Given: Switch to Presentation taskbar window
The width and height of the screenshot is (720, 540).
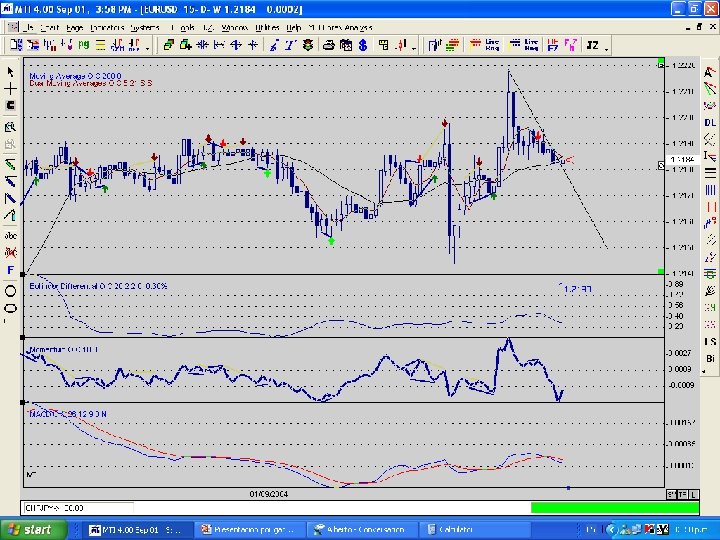Looking at the screenshot, I should point(250,529).
